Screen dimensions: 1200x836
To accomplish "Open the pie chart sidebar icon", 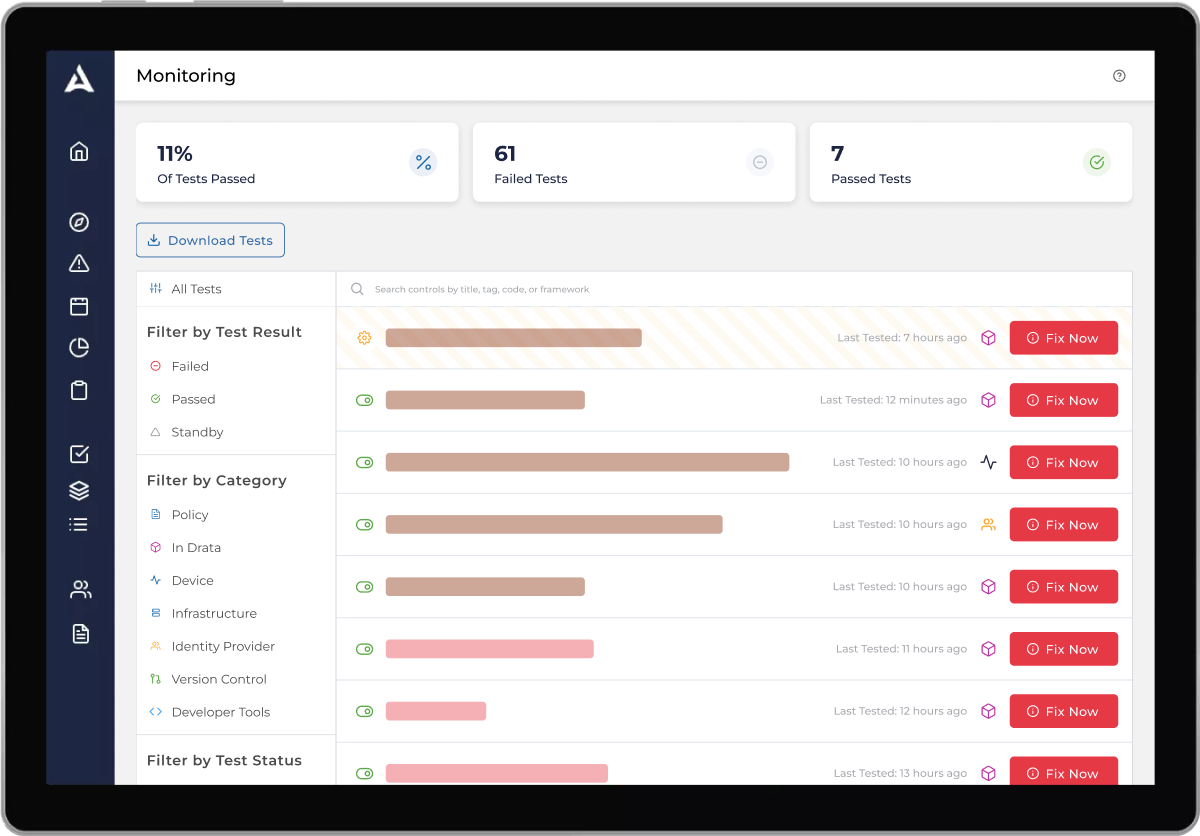I will (79, 348).
